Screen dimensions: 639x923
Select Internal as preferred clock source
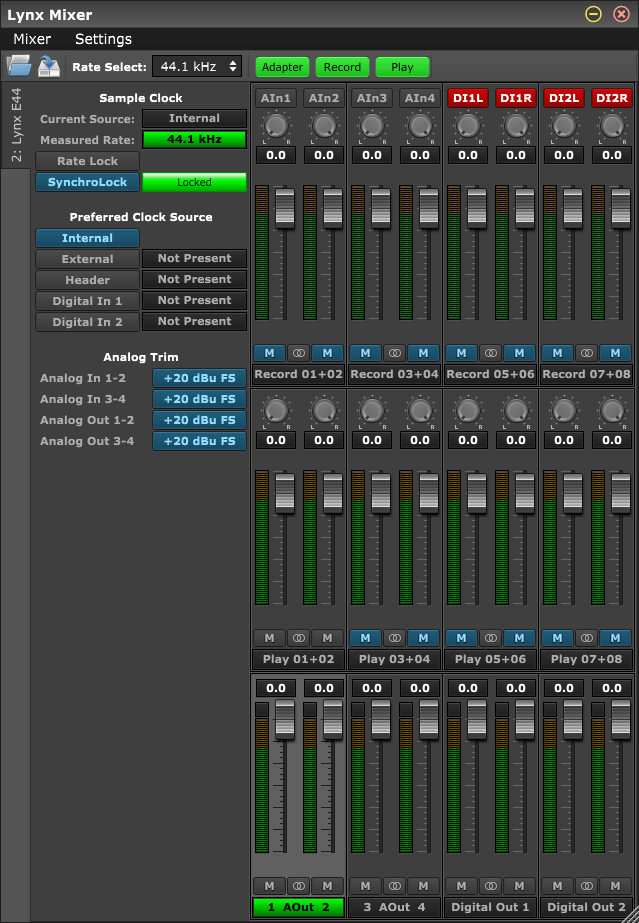pyautogui.click(x=87, y=238)
